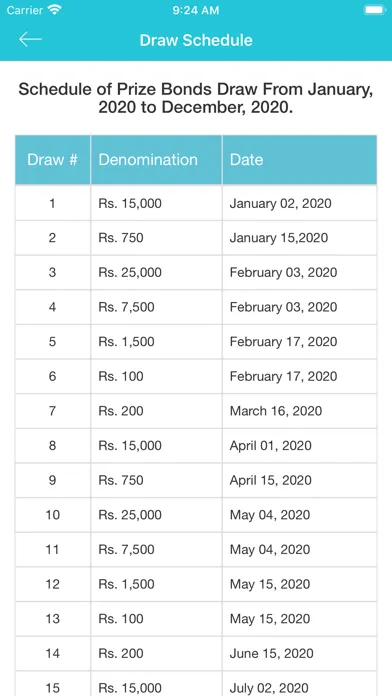Tap the schedule heading text
The image size is (392, 696).
tap(196, 98)
